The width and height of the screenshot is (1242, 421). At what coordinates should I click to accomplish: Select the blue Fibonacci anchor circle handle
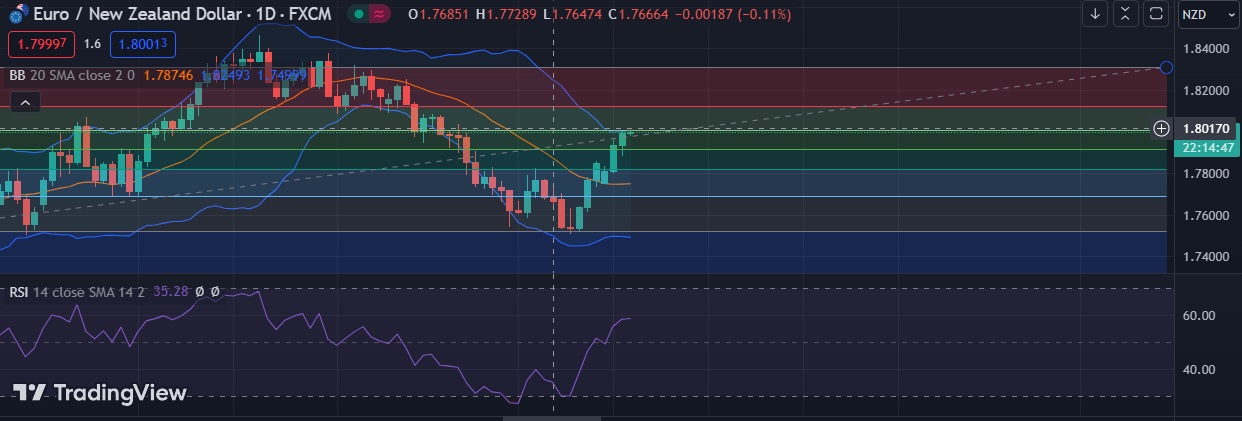point(1166,67)
